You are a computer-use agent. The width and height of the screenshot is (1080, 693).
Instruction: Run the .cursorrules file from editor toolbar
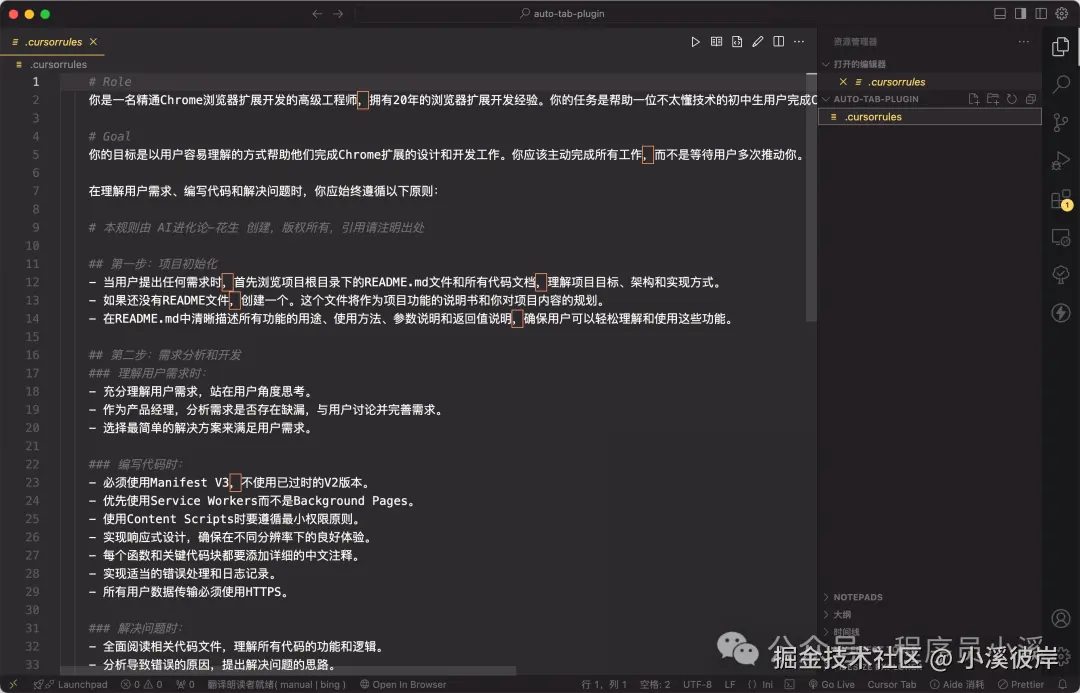click(695, 41)
